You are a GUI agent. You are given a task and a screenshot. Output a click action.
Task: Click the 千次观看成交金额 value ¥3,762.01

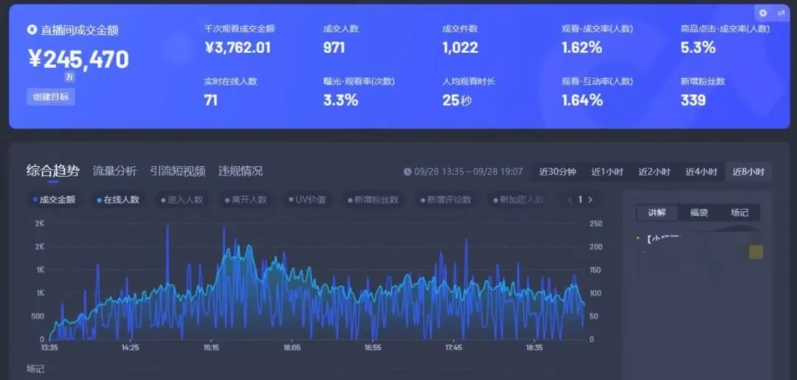(238, 48)
